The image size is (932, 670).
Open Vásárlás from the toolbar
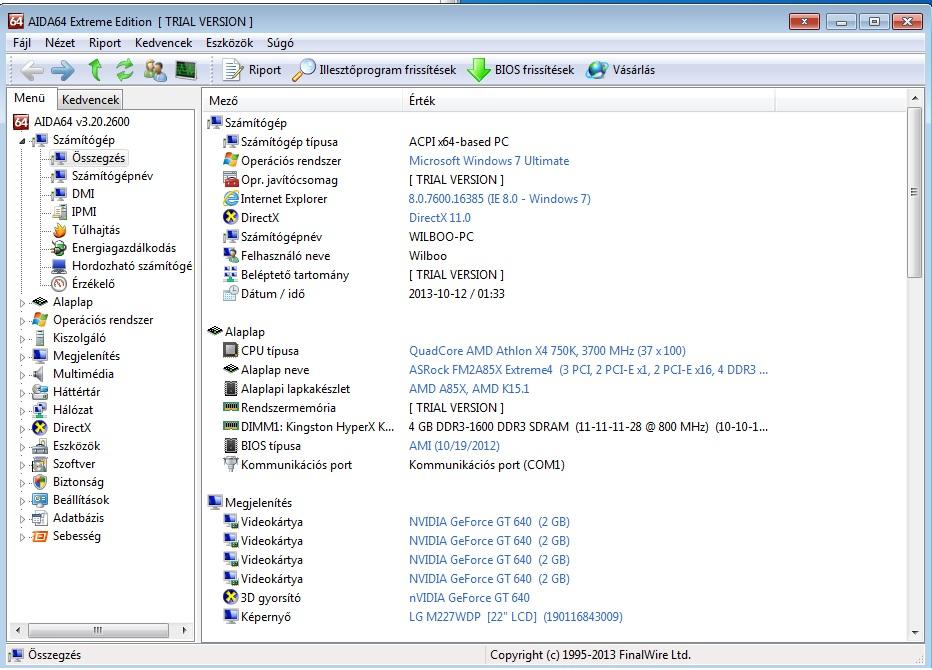click(x=620, y=70)
